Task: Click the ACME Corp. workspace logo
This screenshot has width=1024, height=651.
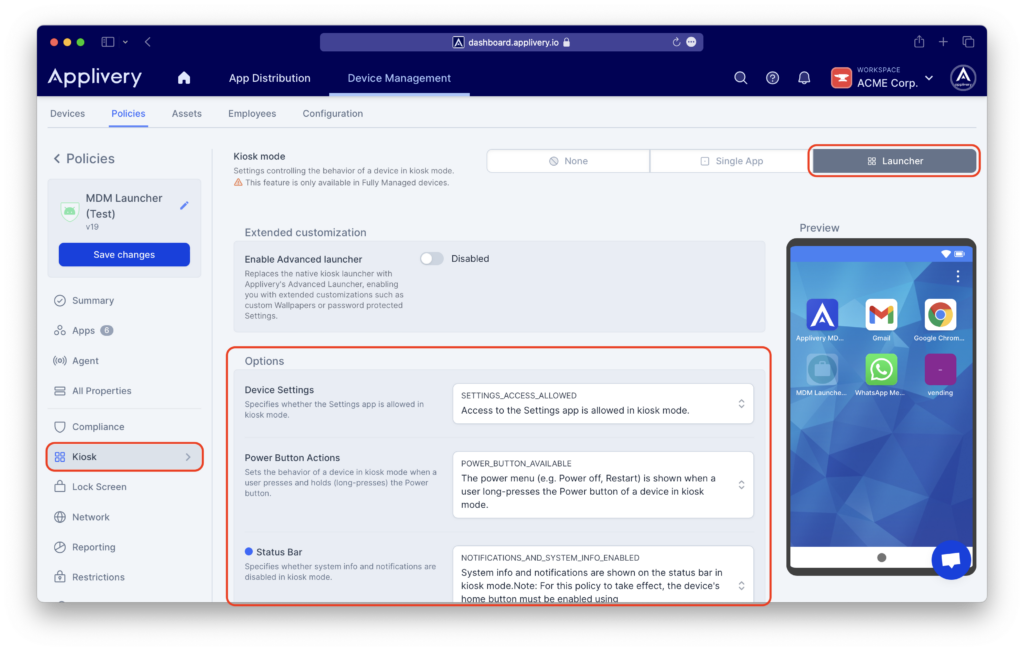Action: pyautogui.click(x=841, y=78)
